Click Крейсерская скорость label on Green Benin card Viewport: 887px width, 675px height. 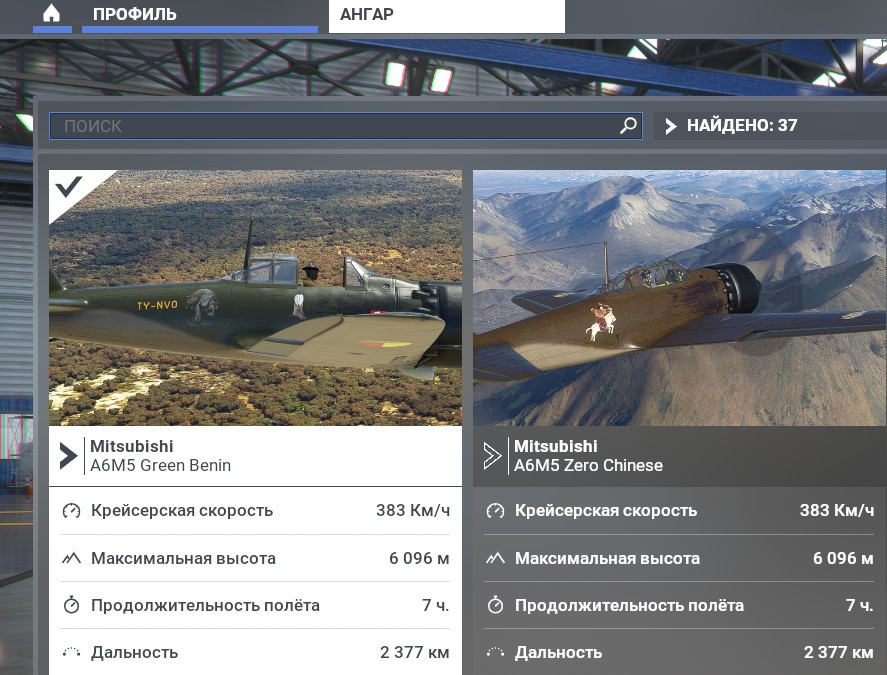182,511
